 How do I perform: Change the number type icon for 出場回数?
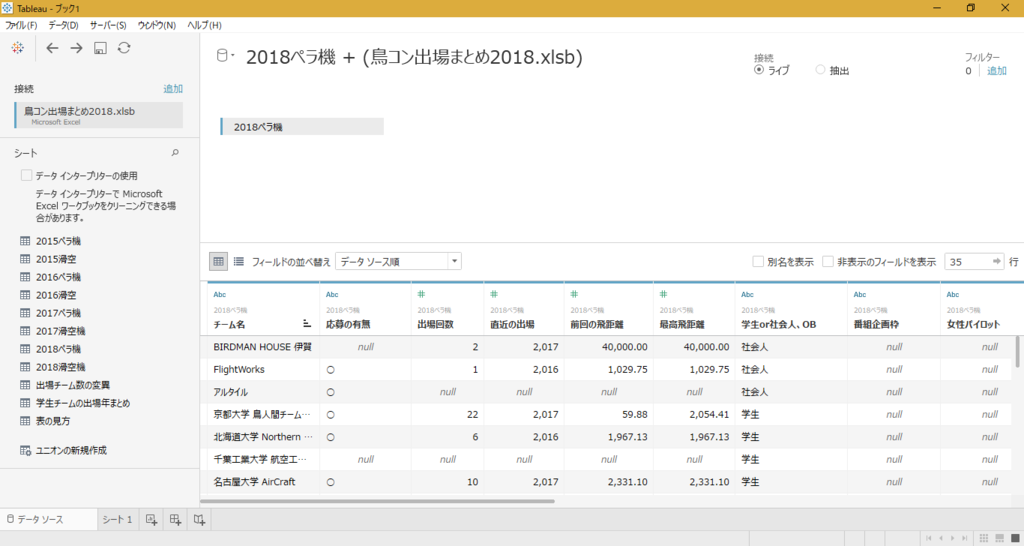[x=421, y=295]
